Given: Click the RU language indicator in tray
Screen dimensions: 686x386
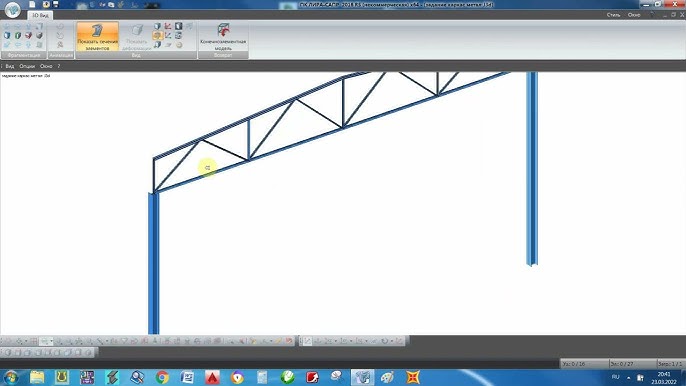Looking at the screenshot, I should (616, 377).
